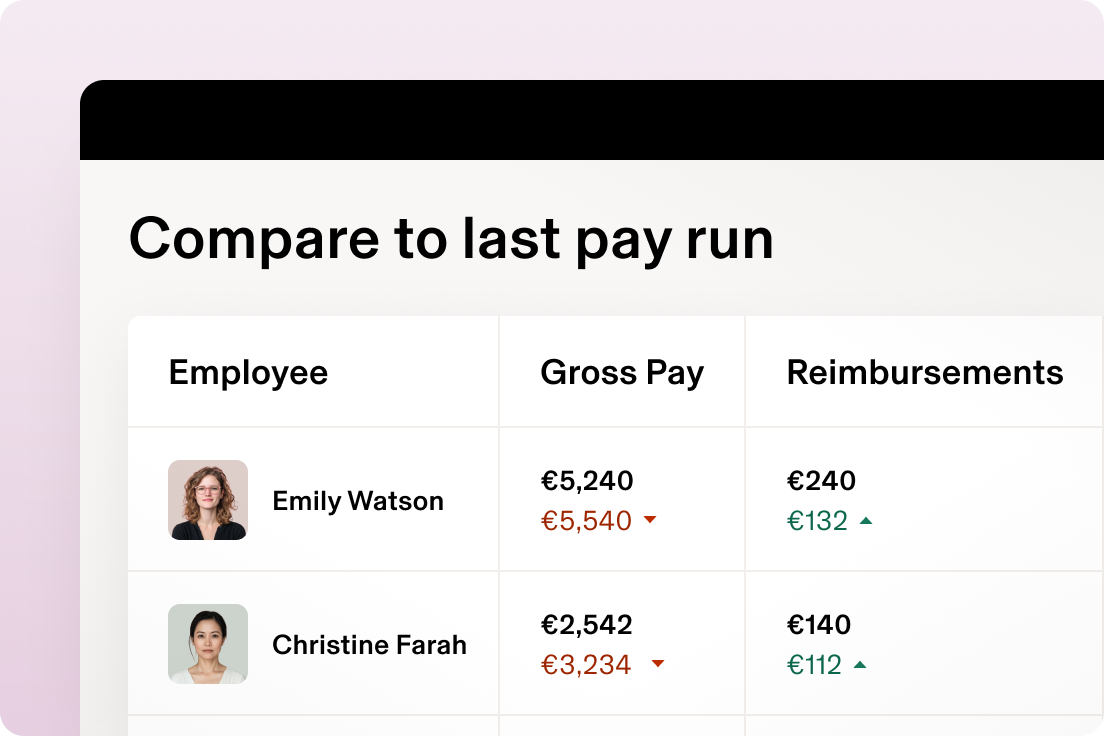The image size is (1104, 736).
Task: Open Christine Farah's employee record
Action: (369, 645)
